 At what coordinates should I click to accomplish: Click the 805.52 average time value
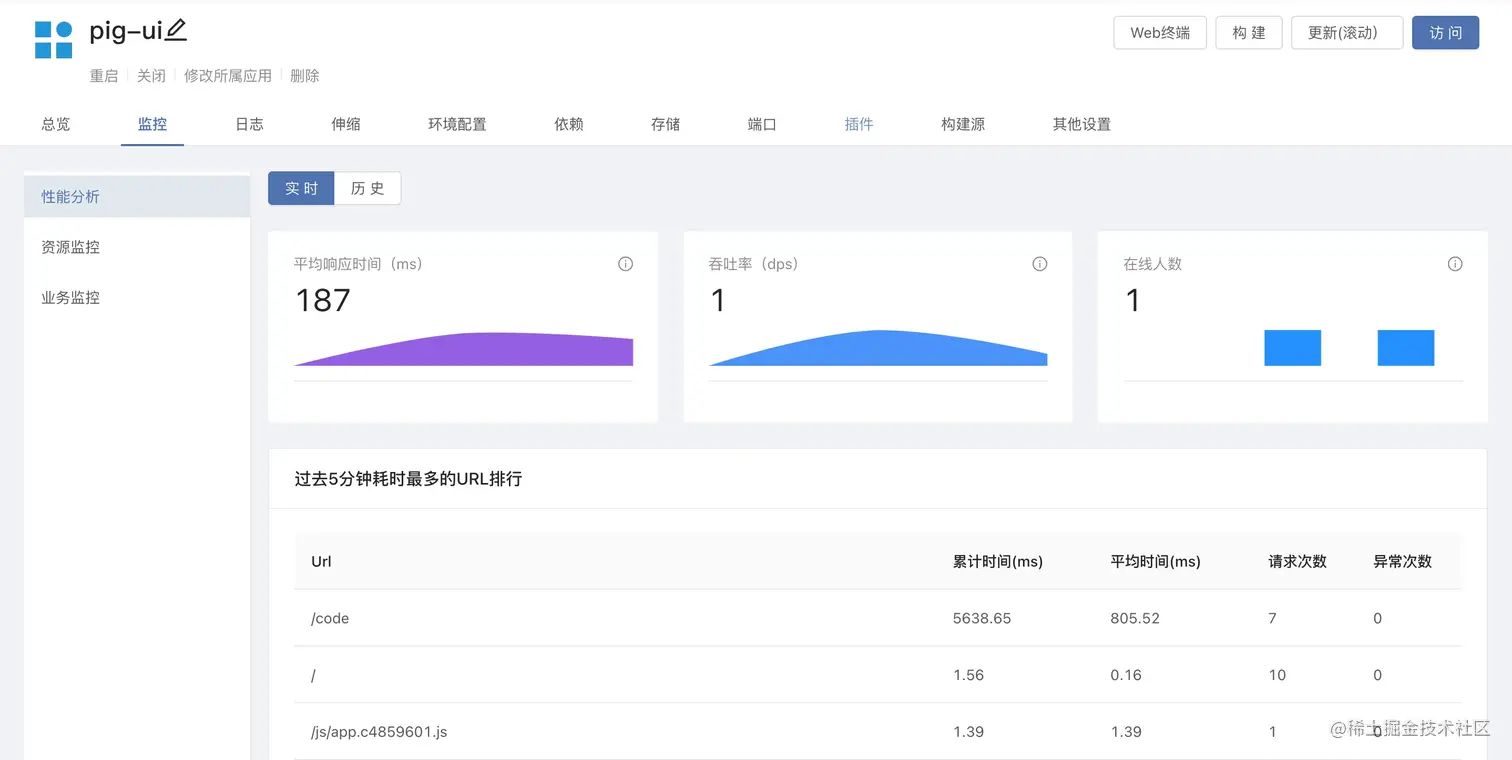[x=1135, y=618]
